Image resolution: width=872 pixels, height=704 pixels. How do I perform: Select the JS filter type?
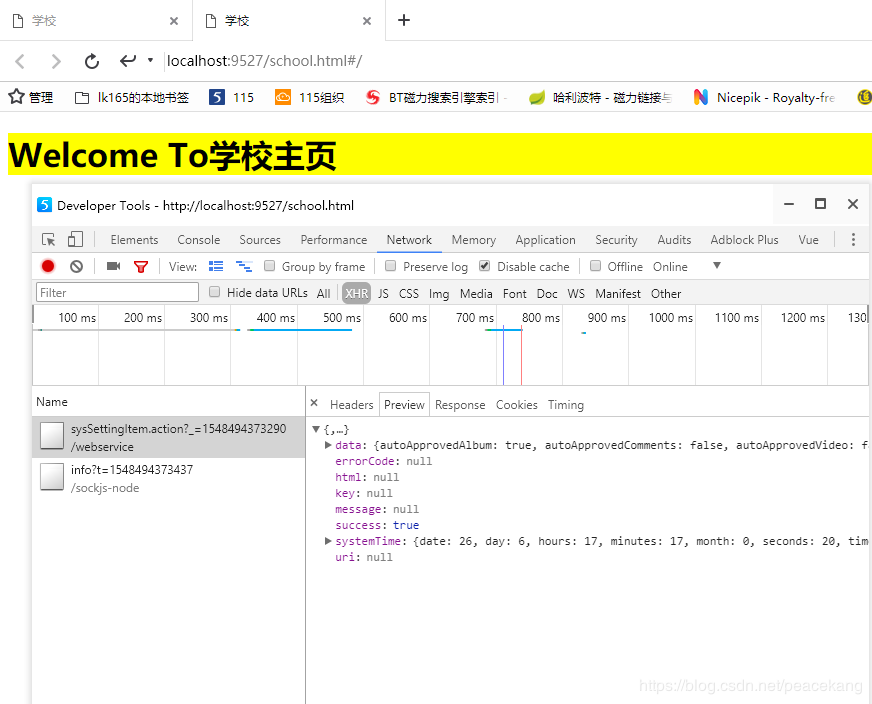coord(383,294)
